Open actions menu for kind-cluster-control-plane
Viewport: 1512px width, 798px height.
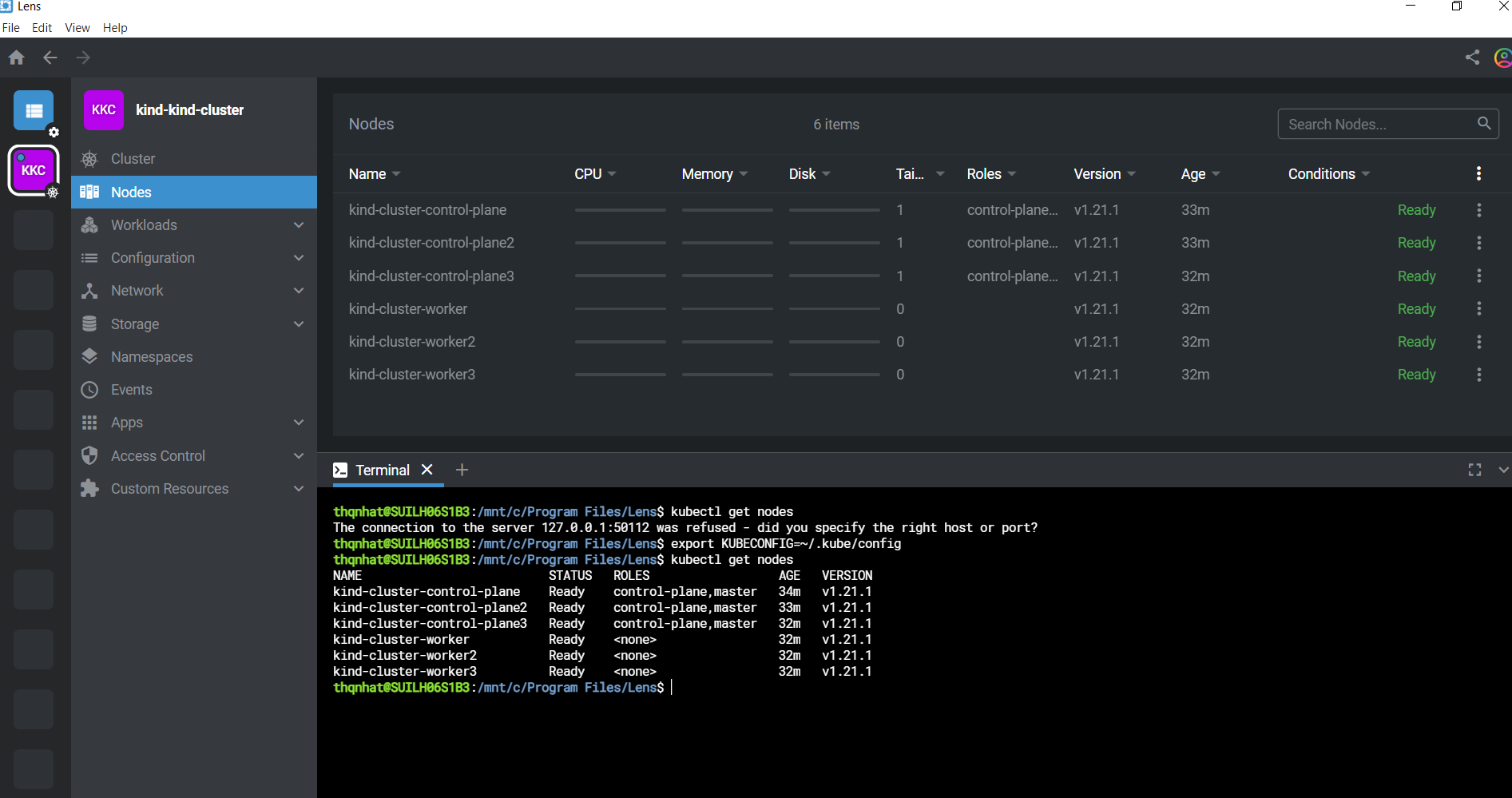1478,210
